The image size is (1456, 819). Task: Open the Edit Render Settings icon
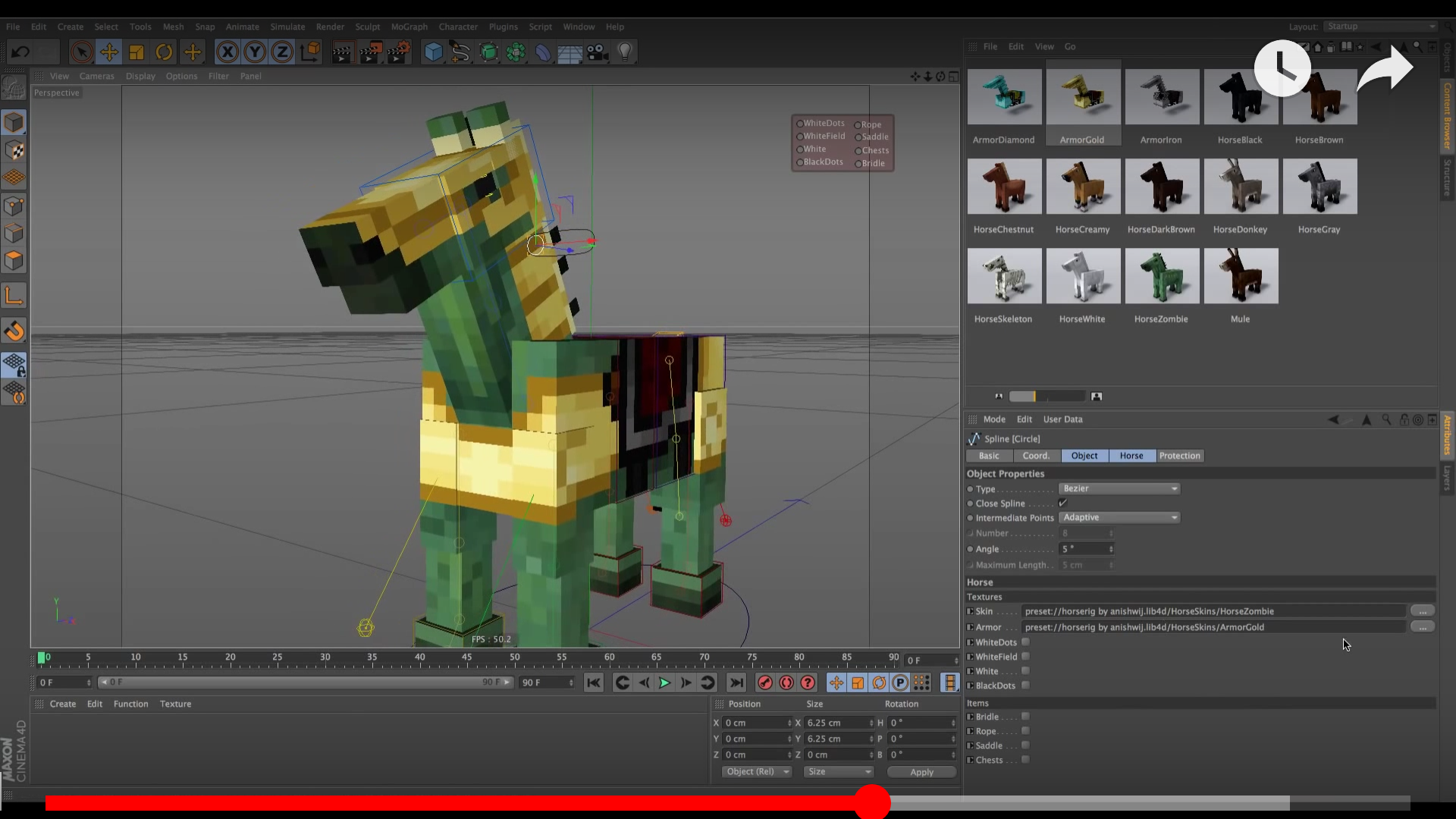click(x=399, y=52)
